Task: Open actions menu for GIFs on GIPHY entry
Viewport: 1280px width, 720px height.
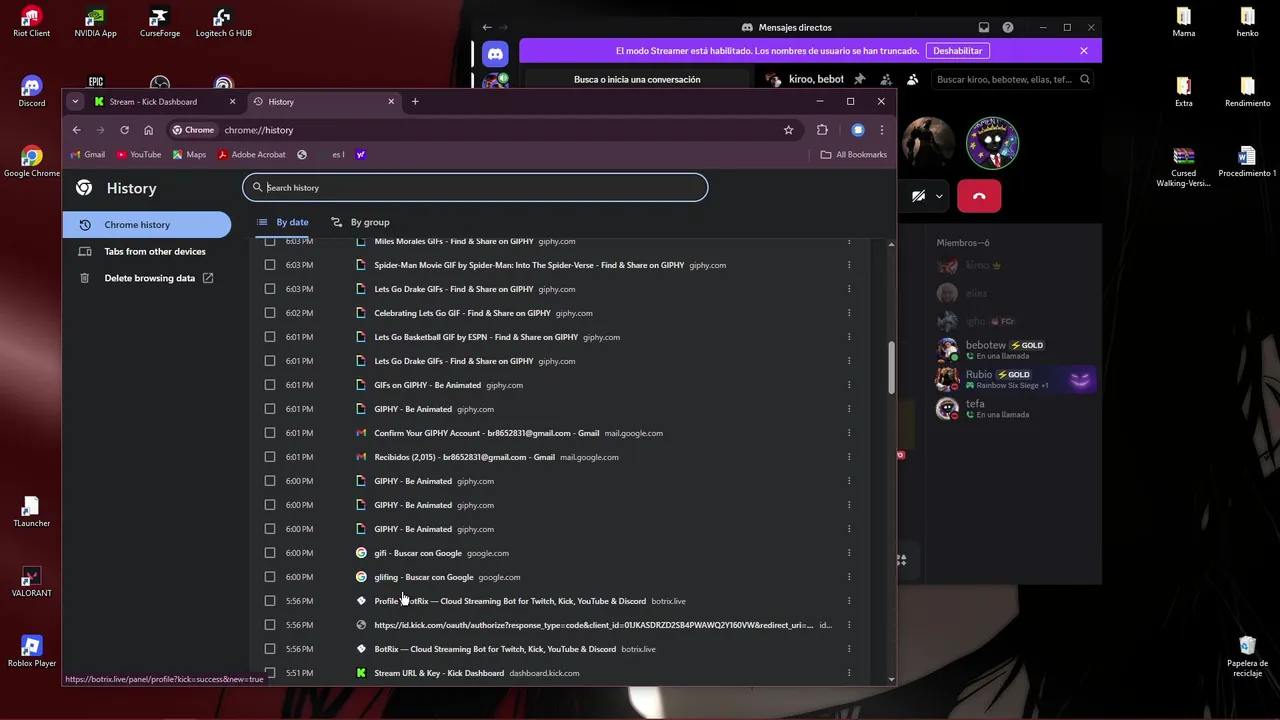Action: pyautogui.click(x=849, y=385)
